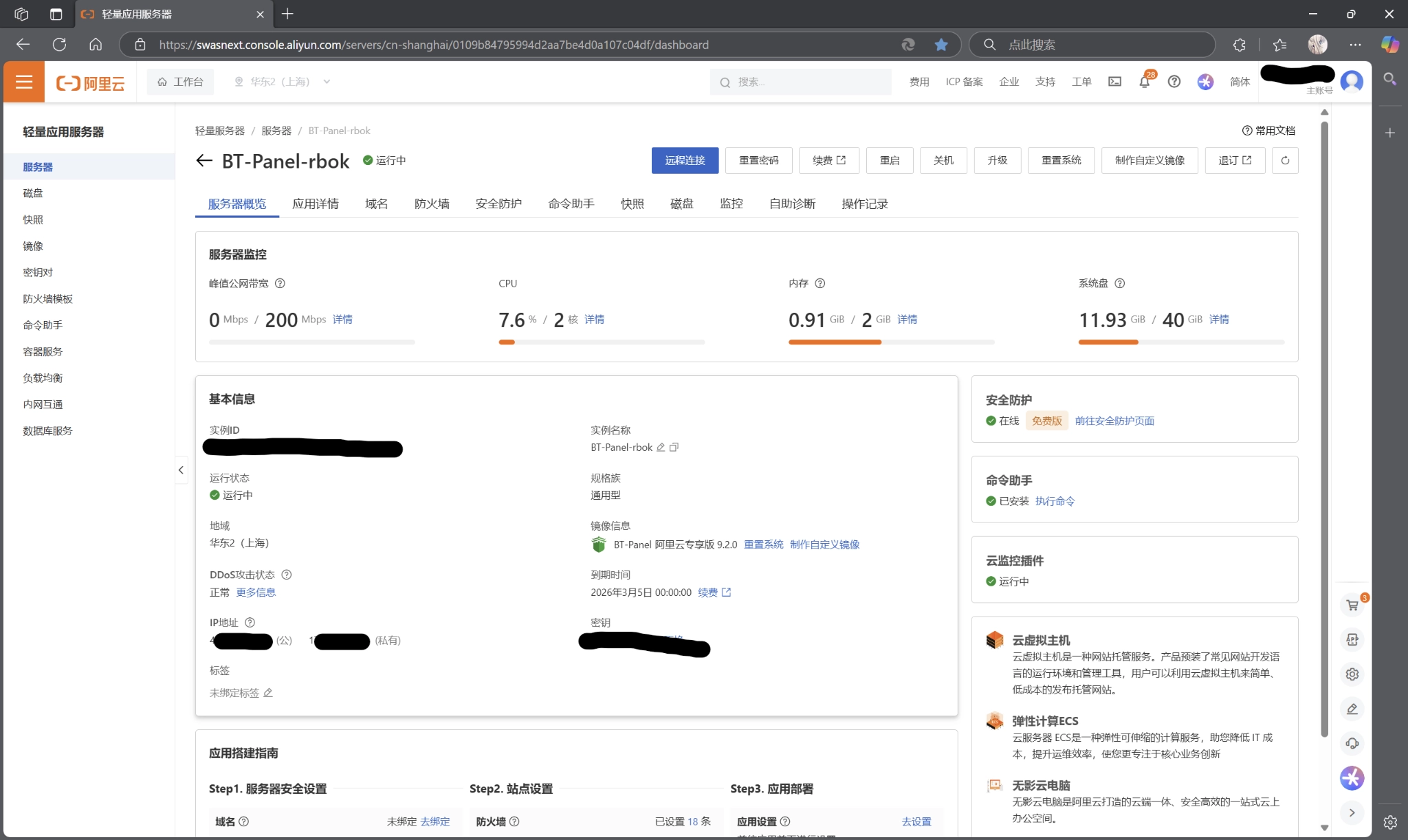Click the refresh icon next to 退订
The image size is (1408, 840).
1285,160
